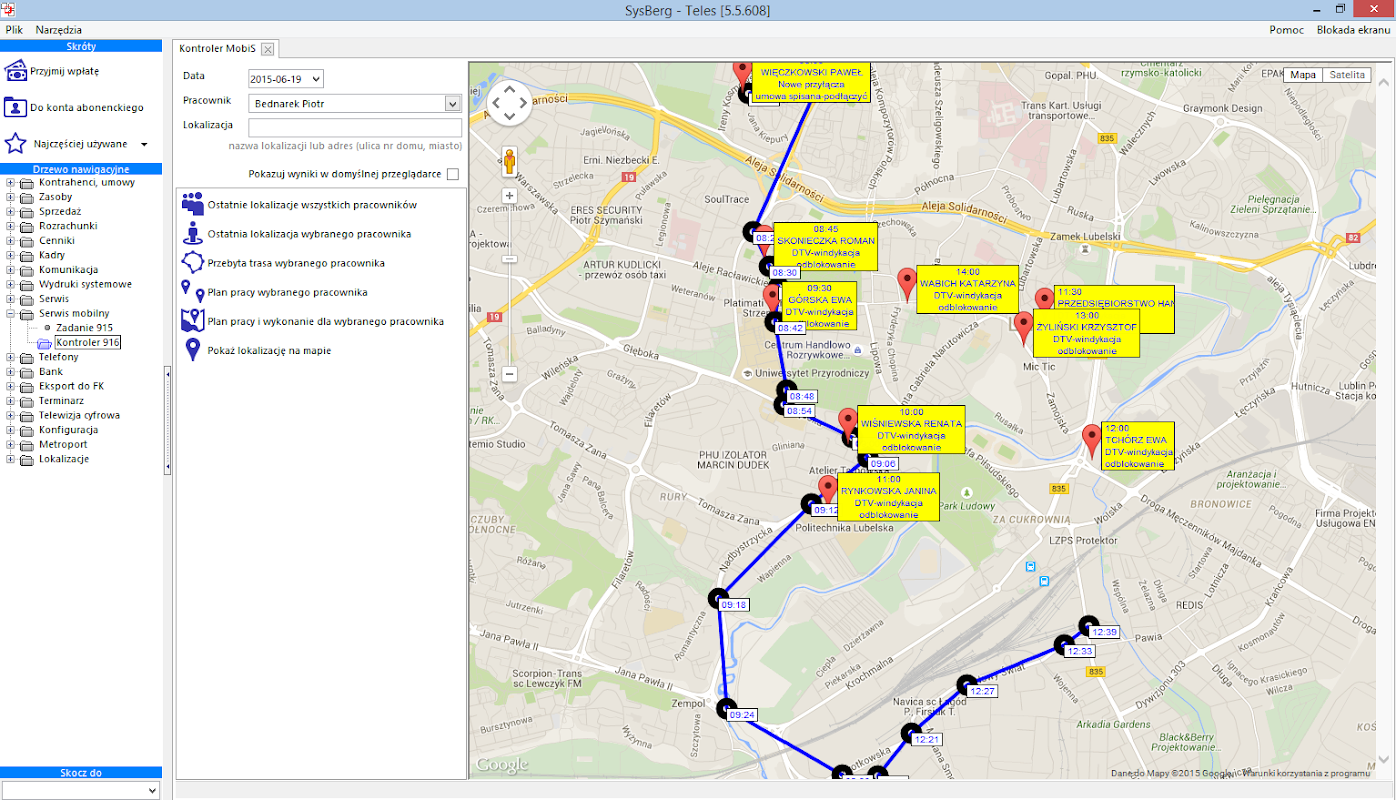
Task: Expand the Sprzedaż tree node
Action: point(11,212)
